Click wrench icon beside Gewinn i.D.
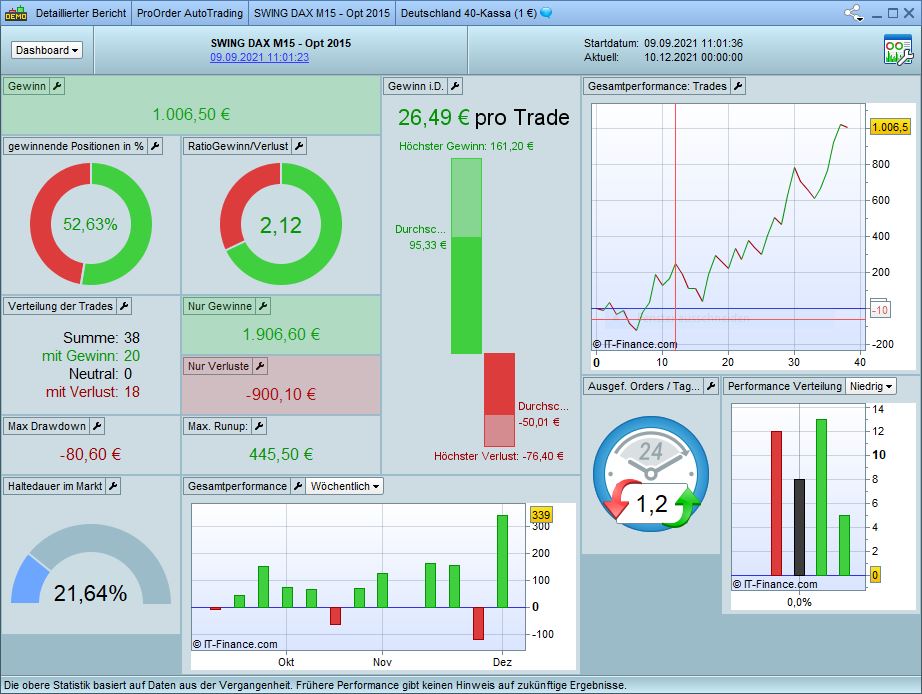 coord(455,86)
